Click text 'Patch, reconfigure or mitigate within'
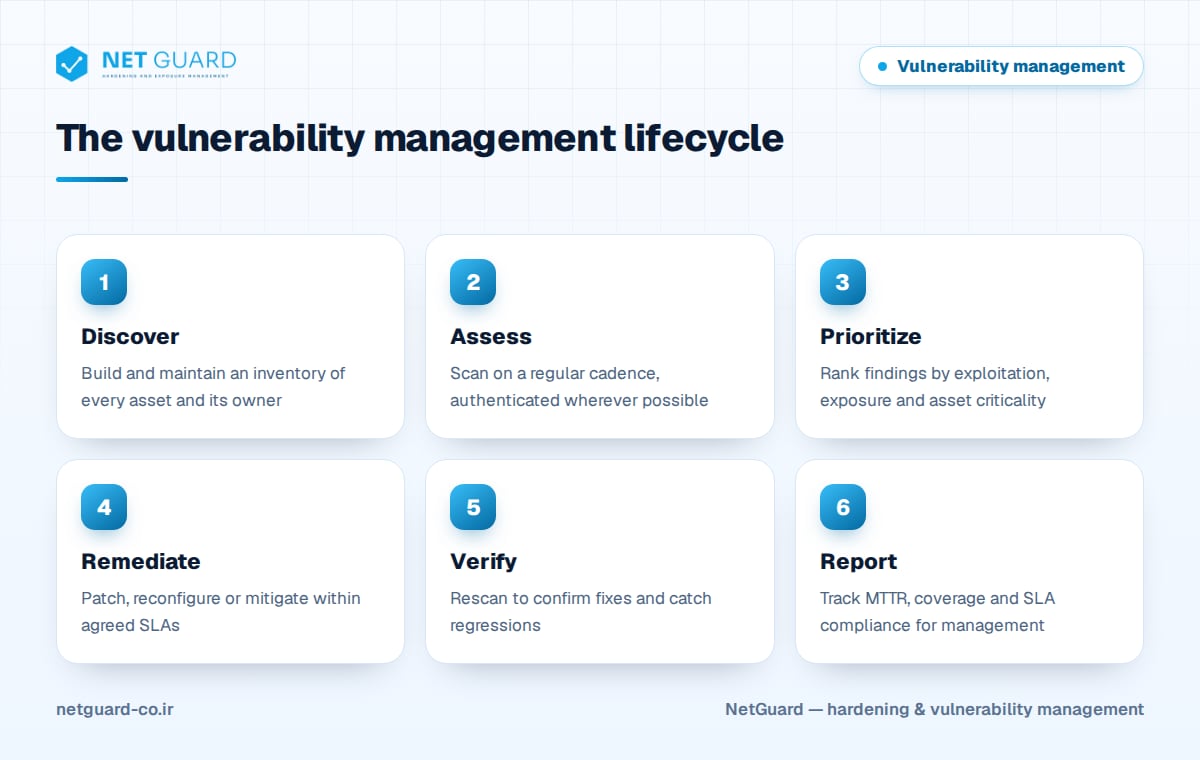The height and width of the screenshot is (760, 1200). tap(221, 598)
